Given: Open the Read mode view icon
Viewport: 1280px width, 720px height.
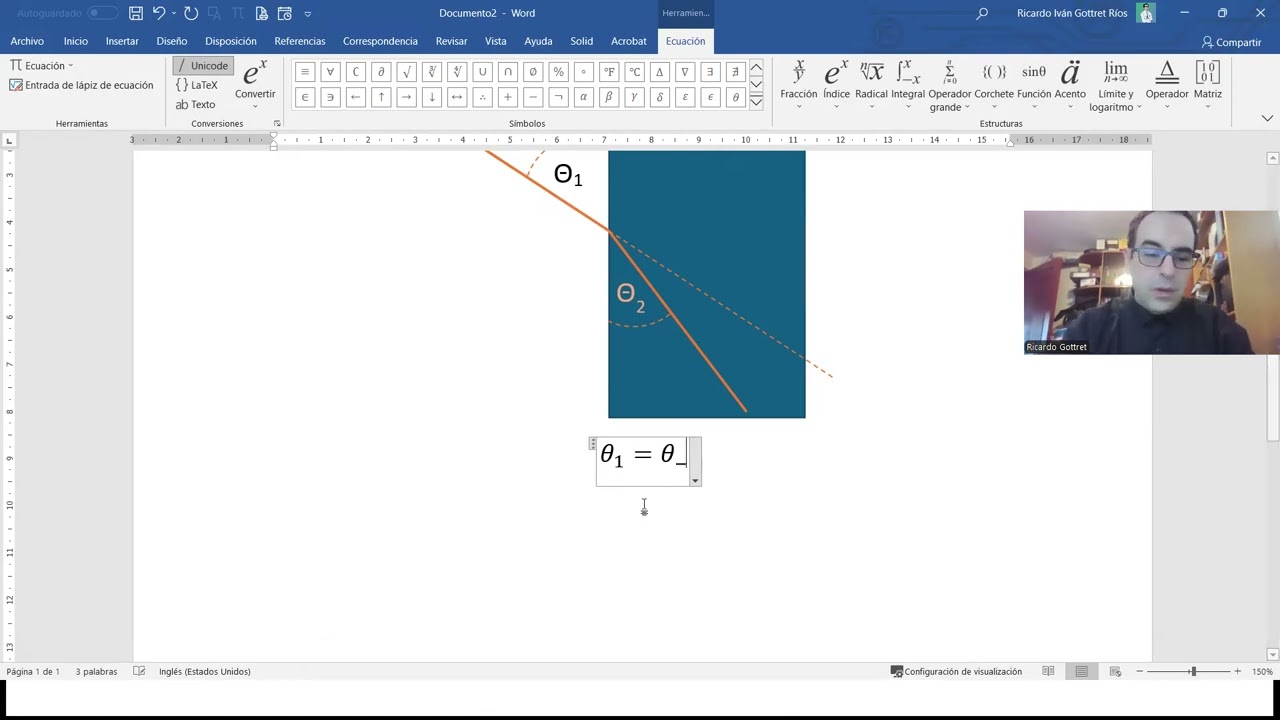Looking at the screenshot, I should (x=1048, y=671).
